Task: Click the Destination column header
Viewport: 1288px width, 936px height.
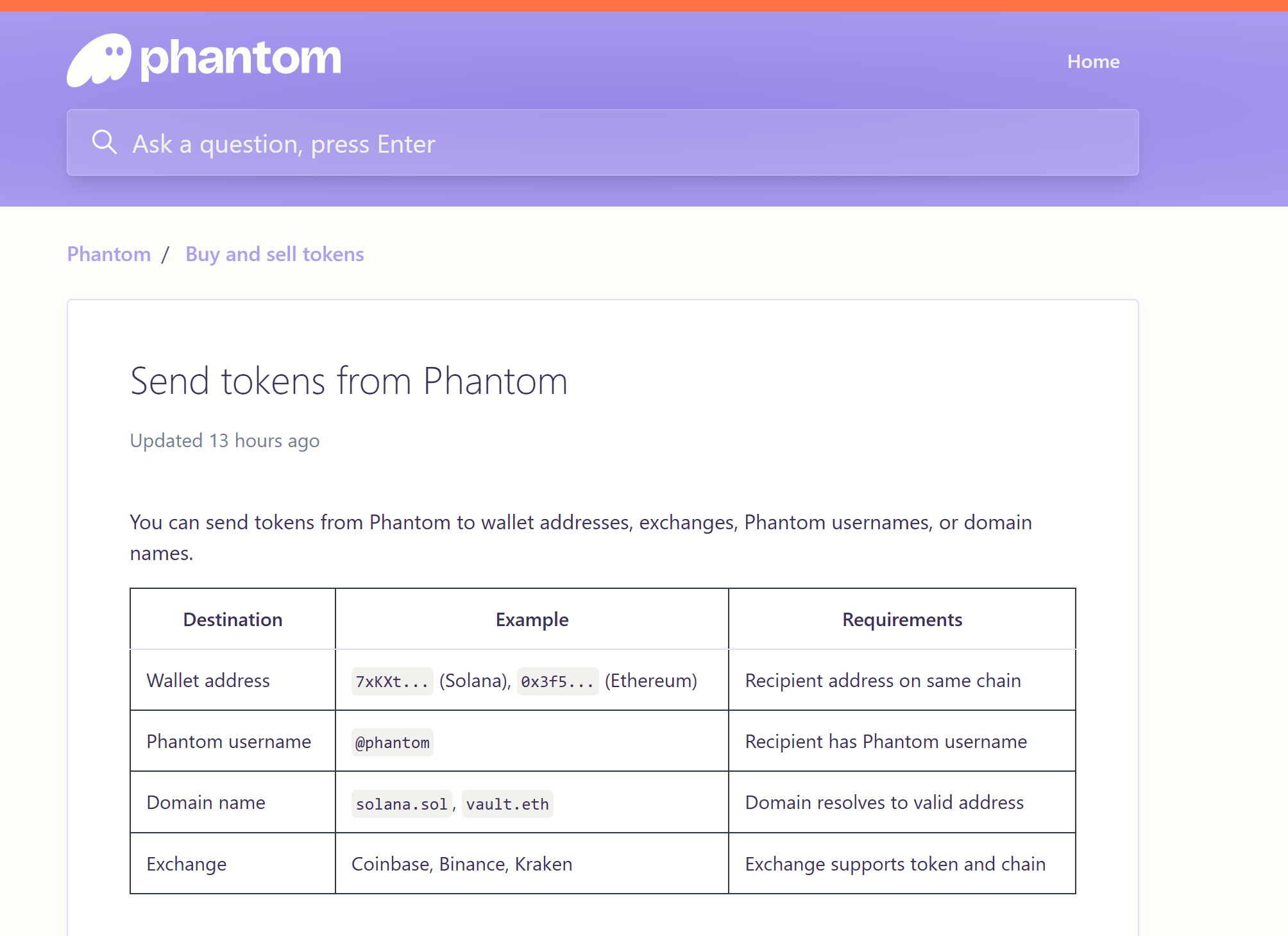Action: (x=232, y=619)
